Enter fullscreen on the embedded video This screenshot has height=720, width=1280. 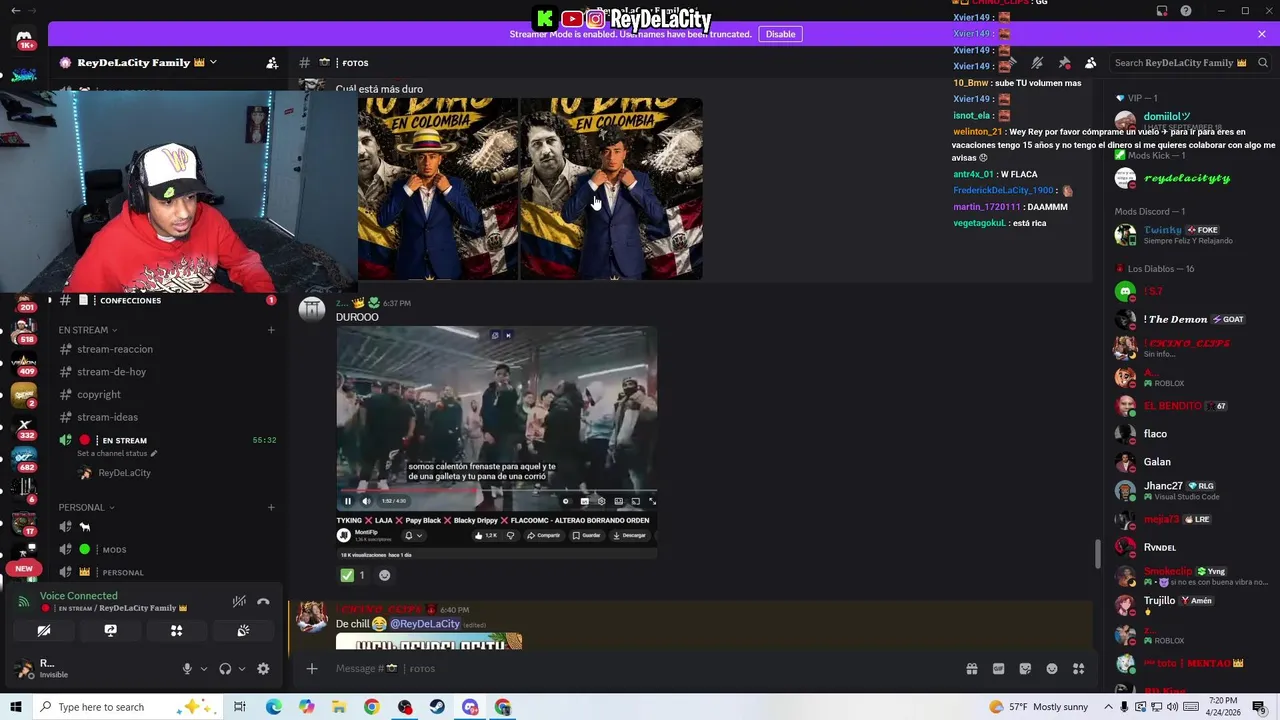click(652, 501)
